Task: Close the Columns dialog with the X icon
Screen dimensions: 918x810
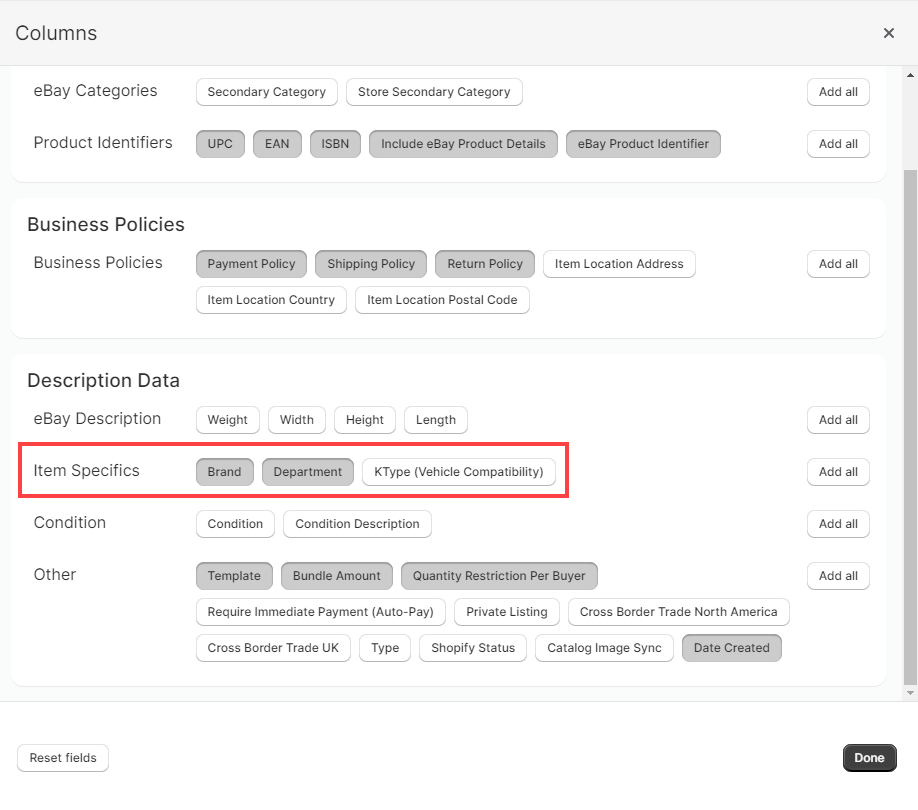Action: point(888,33)
